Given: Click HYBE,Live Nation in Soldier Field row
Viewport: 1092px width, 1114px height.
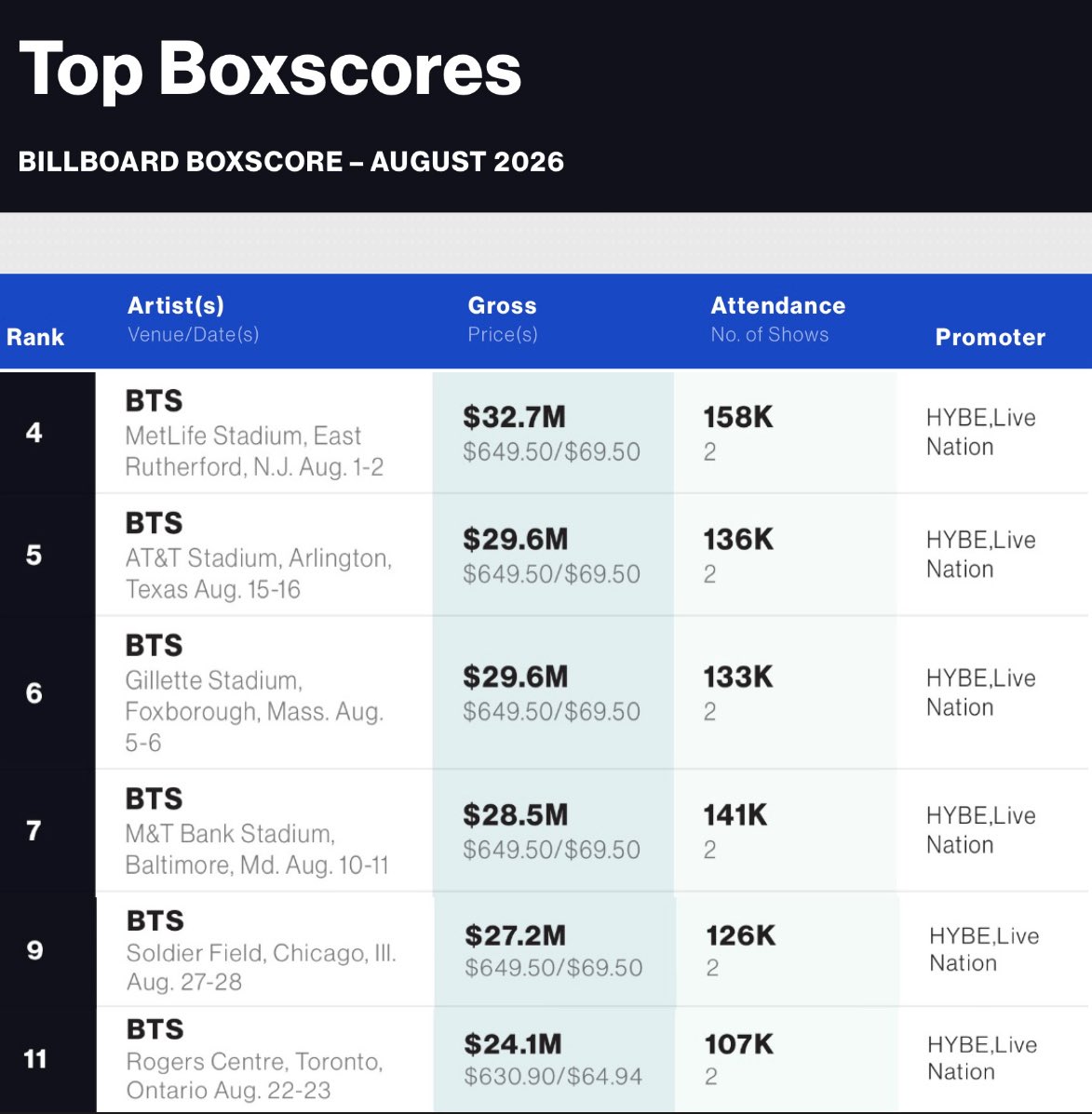Looking at the screenshot, I should coord(984,949).
